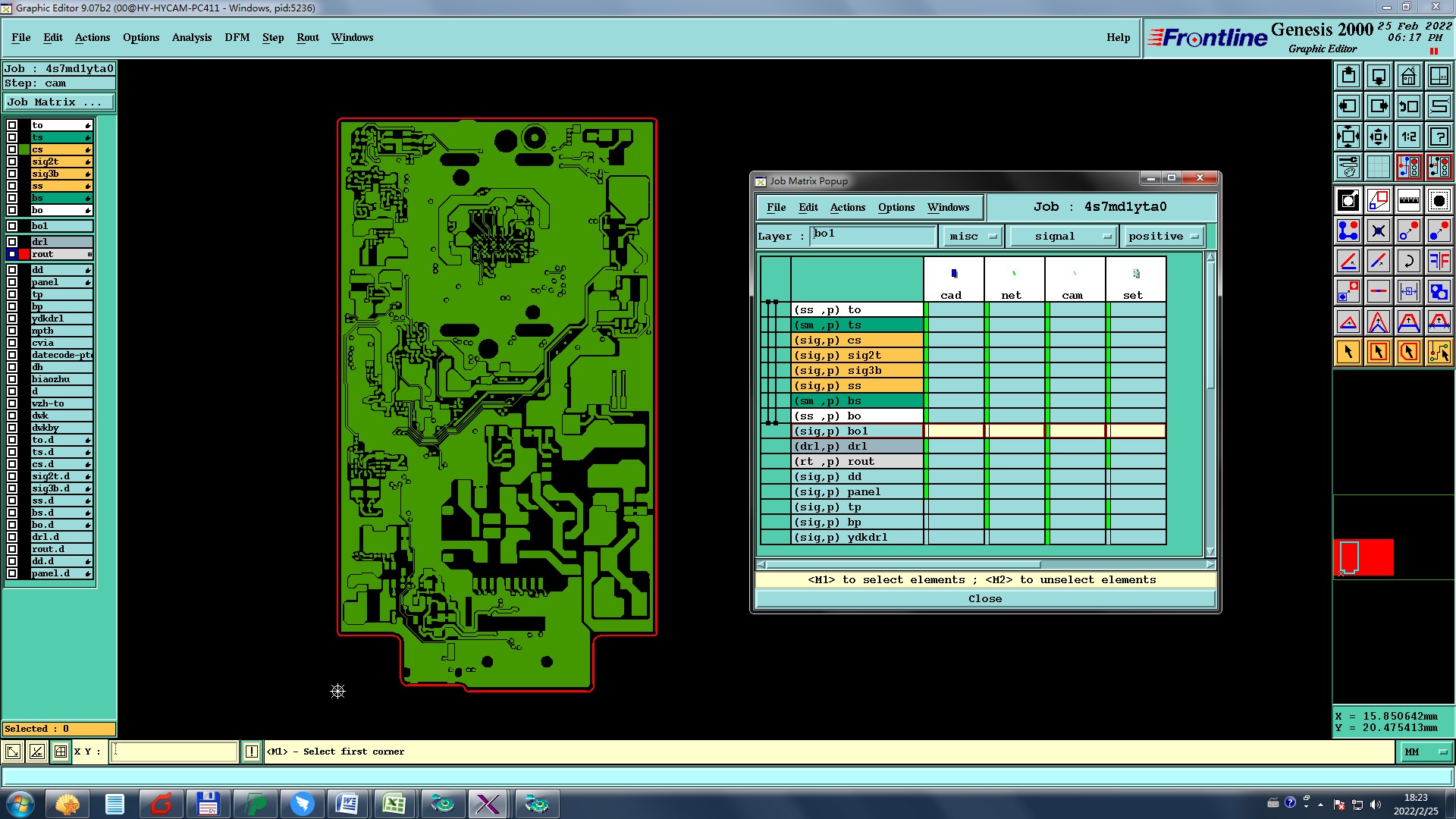The height and width of the screenshot is (819, 1456).
Task: Open the signal layer type dropdown
Action: tap(1063, 237)
